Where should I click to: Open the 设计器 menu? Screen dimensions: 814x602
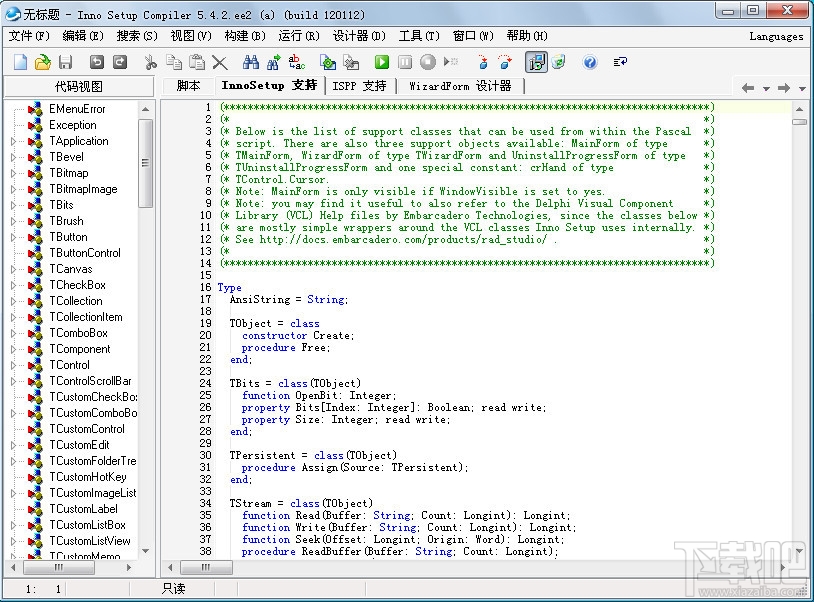point(358,36)
